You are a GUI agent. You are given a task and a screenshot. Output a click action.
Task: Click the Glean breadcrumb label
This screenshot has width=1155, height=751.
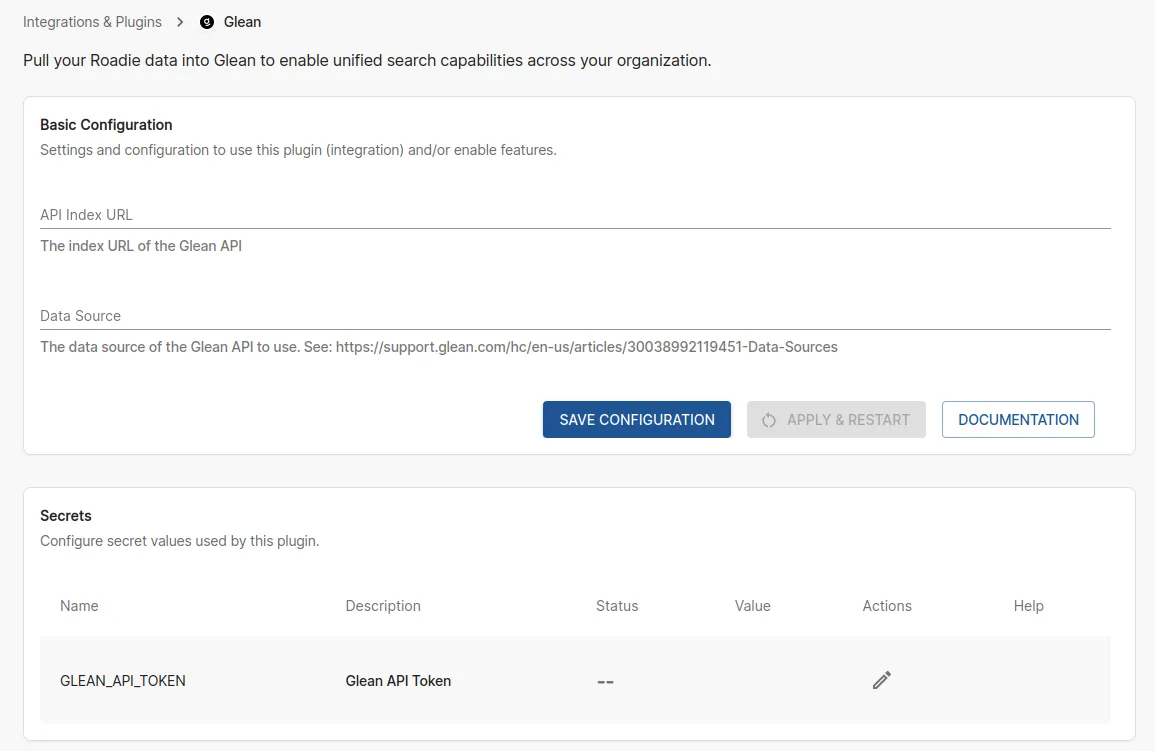243,21
